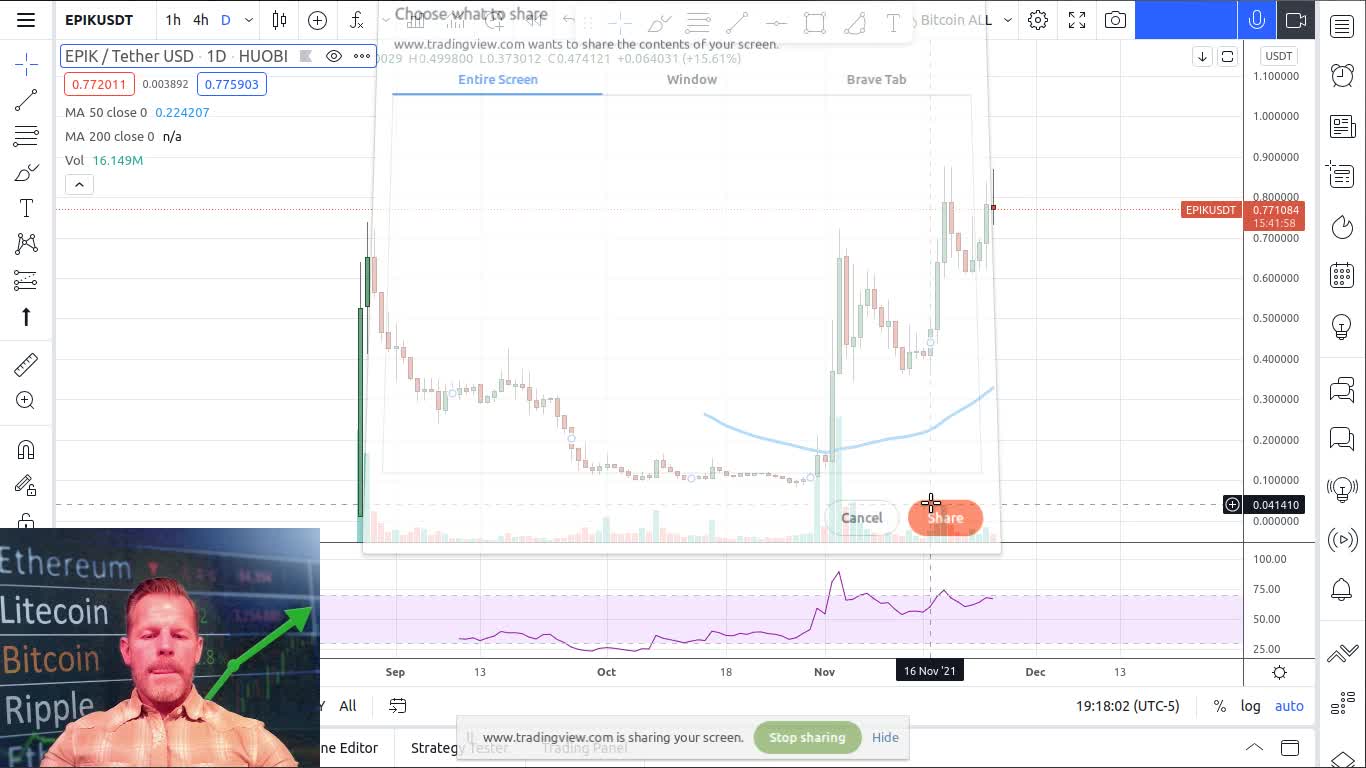The width and height of the screenshot is (1366, 768).
Task: Select the ruler measure tool
Action: tap(26, 364)
